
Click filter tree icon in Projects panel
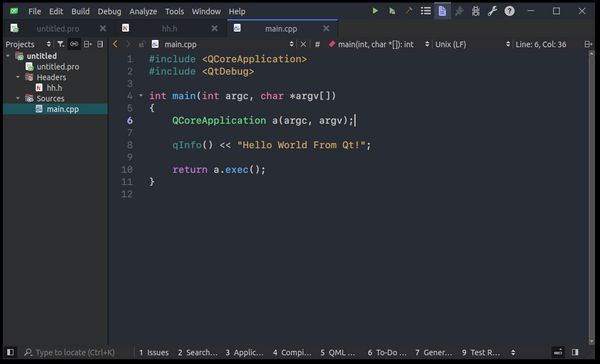coord(61,44)
